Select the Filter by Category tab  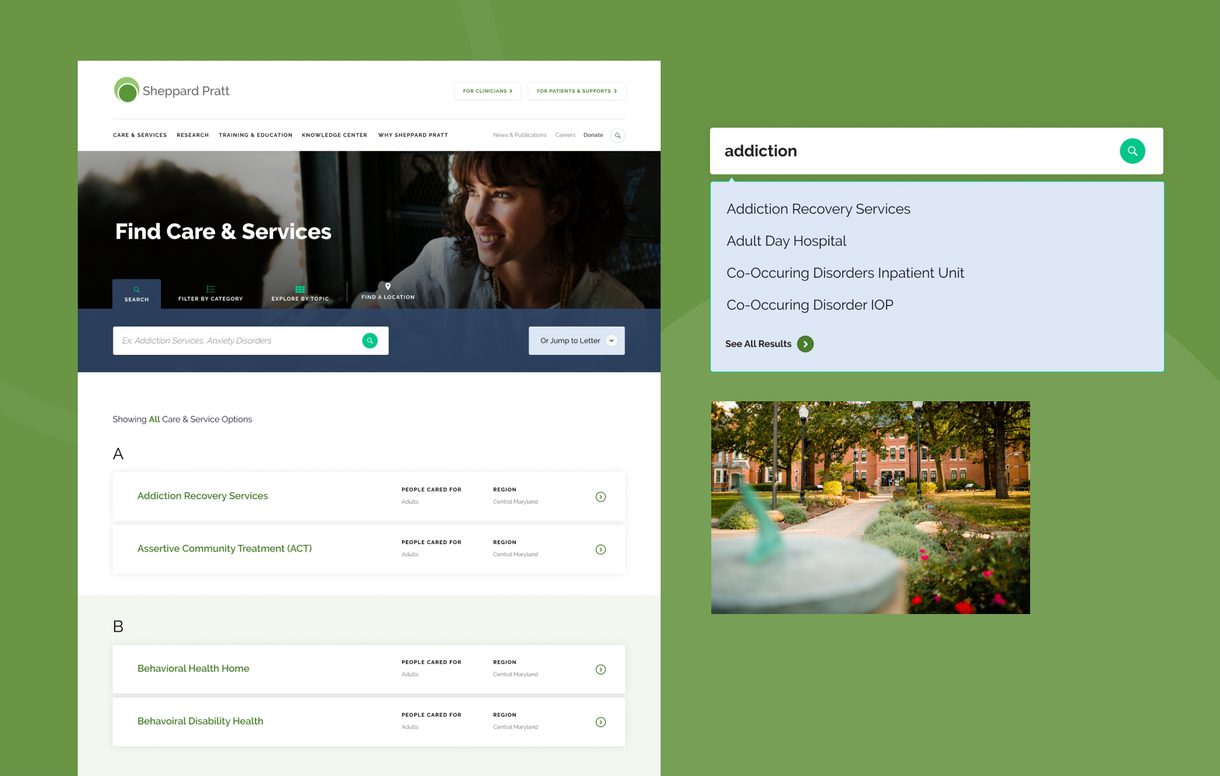210,294
